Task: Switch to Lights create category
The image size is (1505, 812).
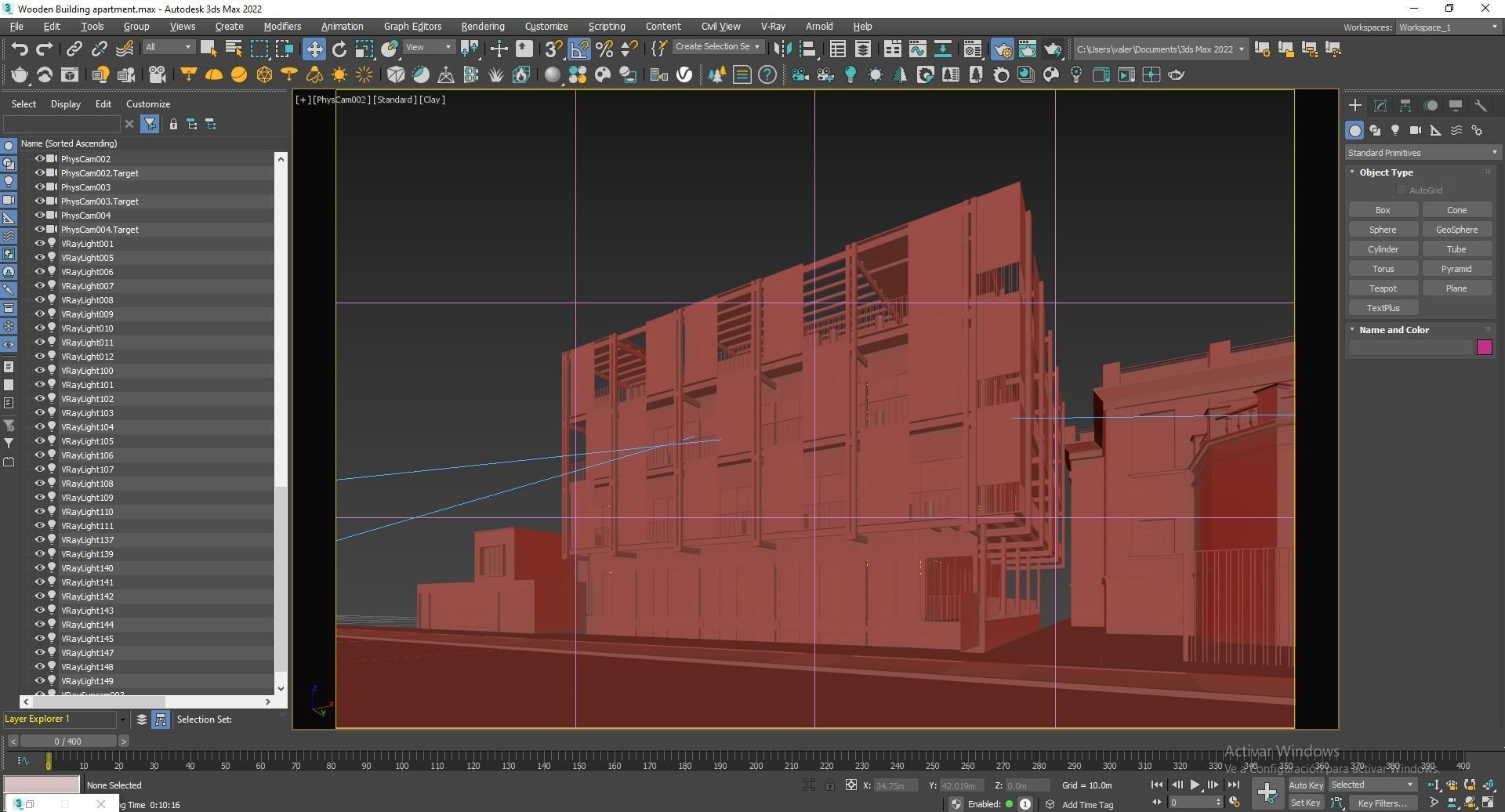Action: [x=1395, y=130]
